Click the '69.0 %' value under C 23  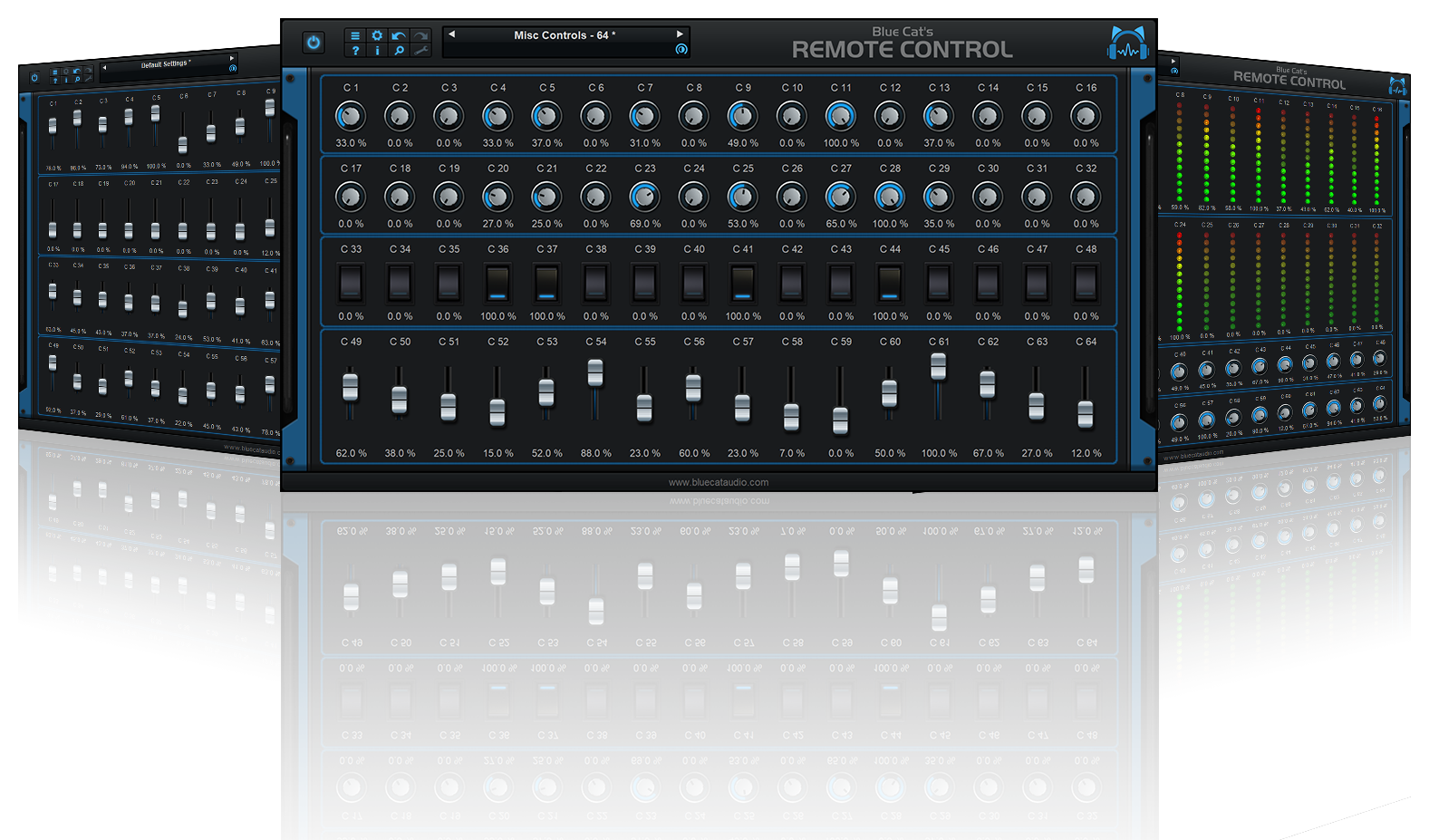click(645, 224)
